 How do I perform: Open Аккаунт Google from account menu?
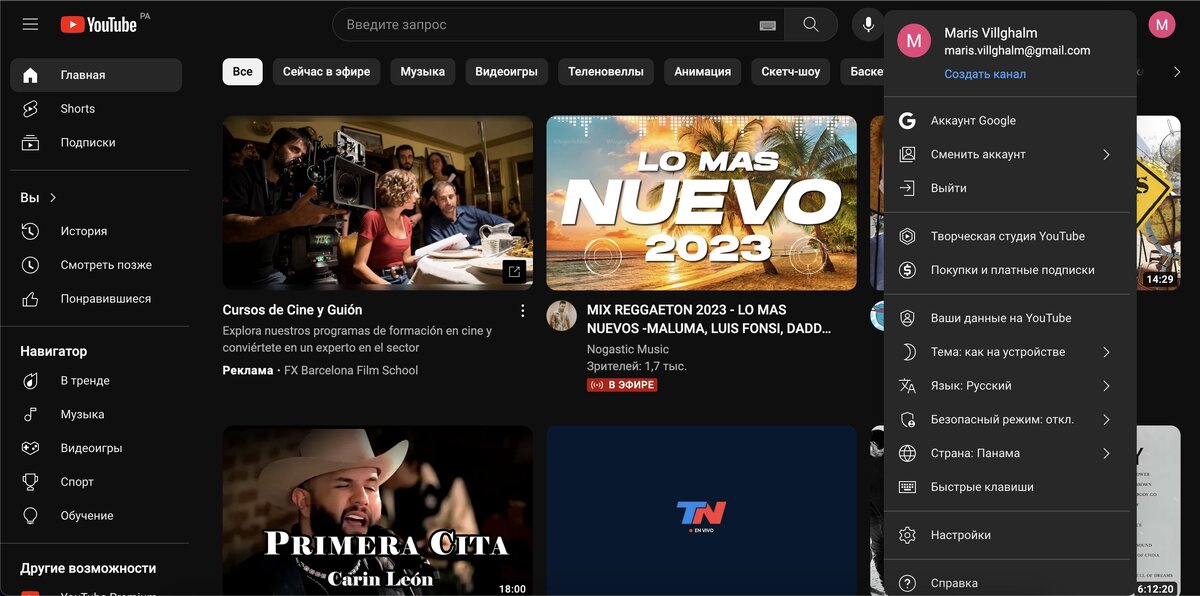[1010, 121]
